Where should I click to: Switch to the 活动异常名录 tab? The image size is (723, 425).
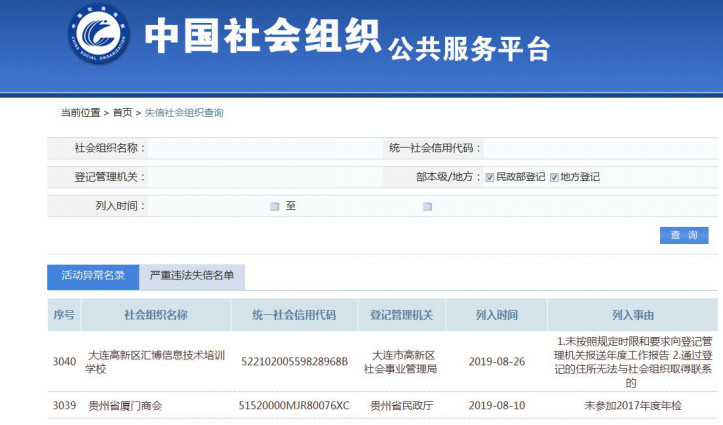click(x=92, y=275)
